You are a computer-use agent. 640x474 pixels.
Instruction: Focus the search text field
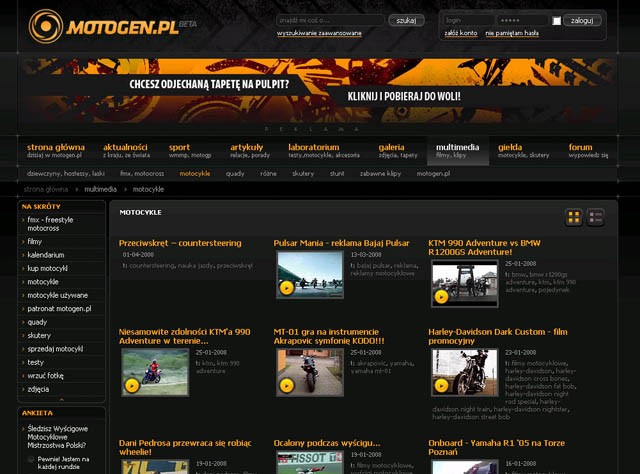330,20
